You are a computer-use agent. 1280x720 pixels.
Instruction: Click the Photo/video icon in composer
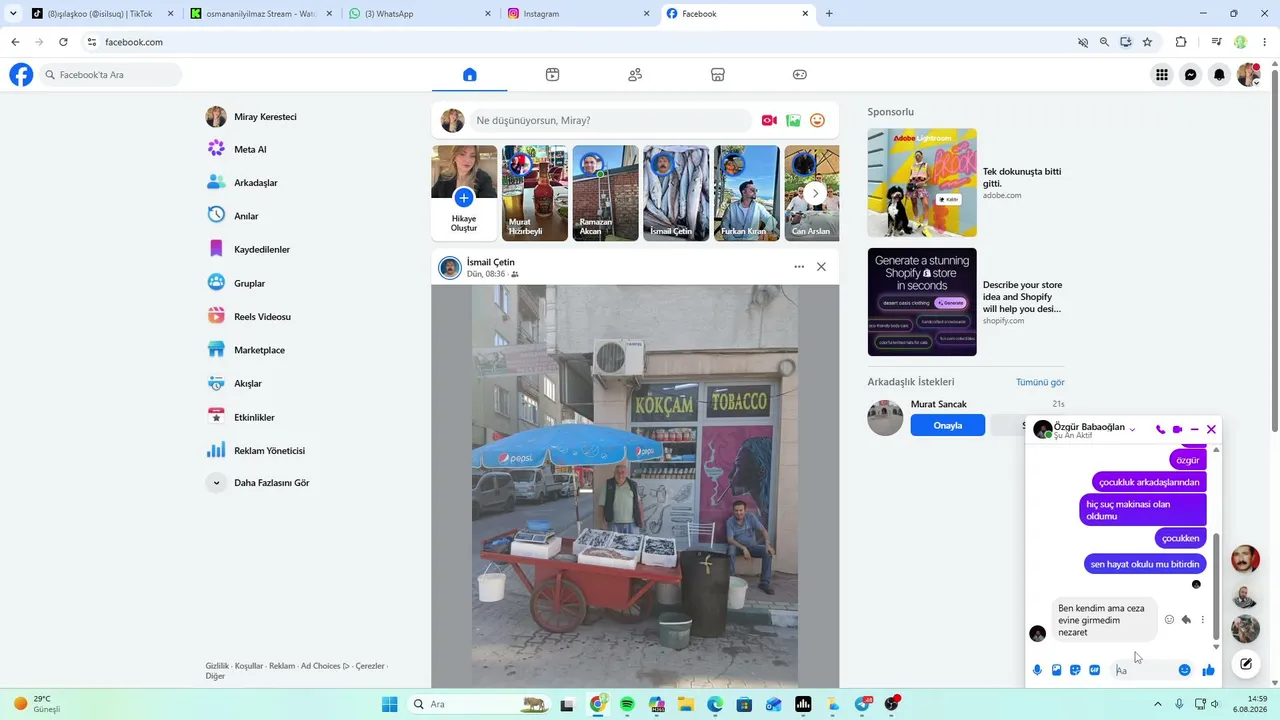pos(793,121)
